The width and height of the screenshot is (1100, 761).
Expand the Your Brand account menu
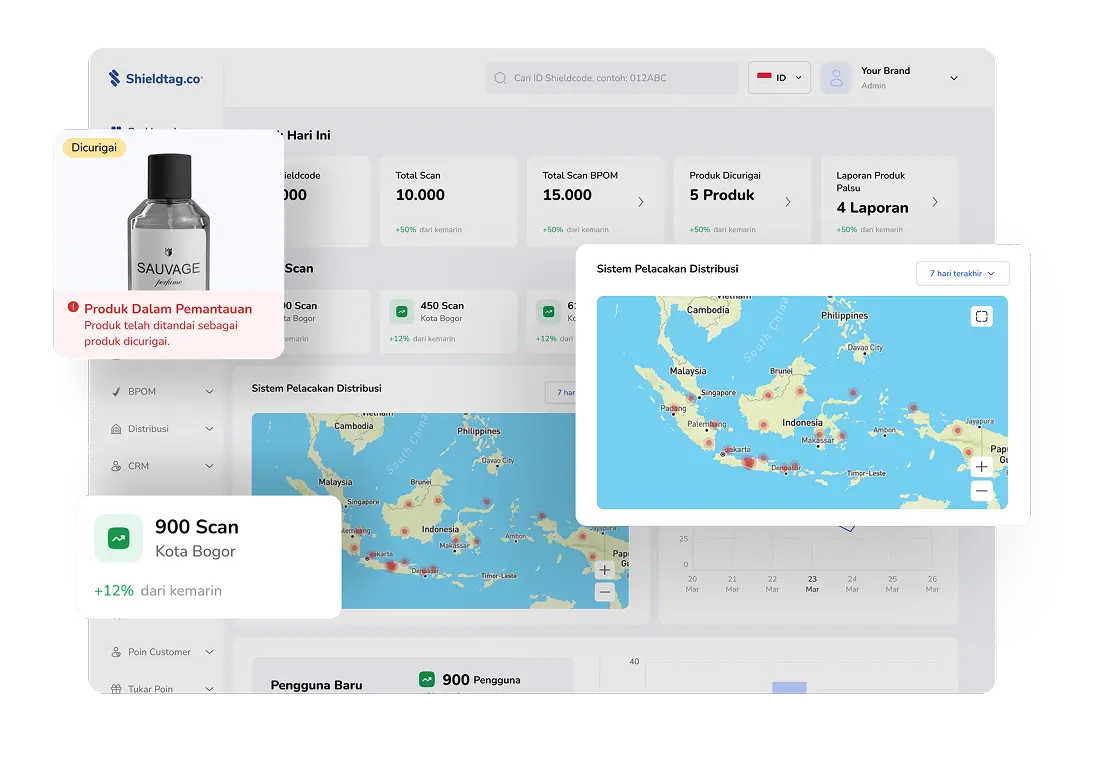click(953, 78)
